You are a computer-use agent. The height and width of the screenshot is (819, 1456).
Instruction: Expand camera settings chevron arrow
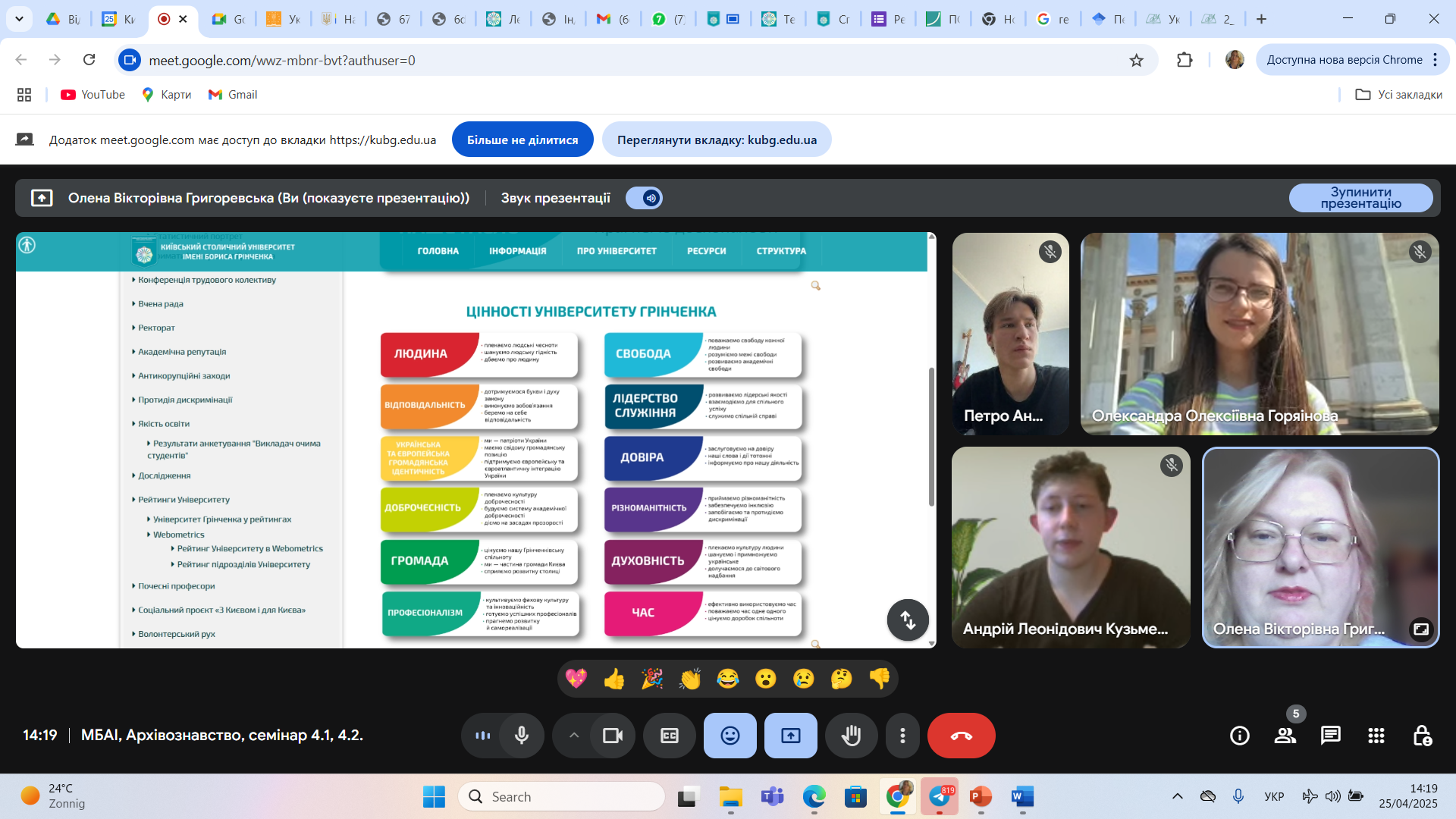[x=574, y=736]
